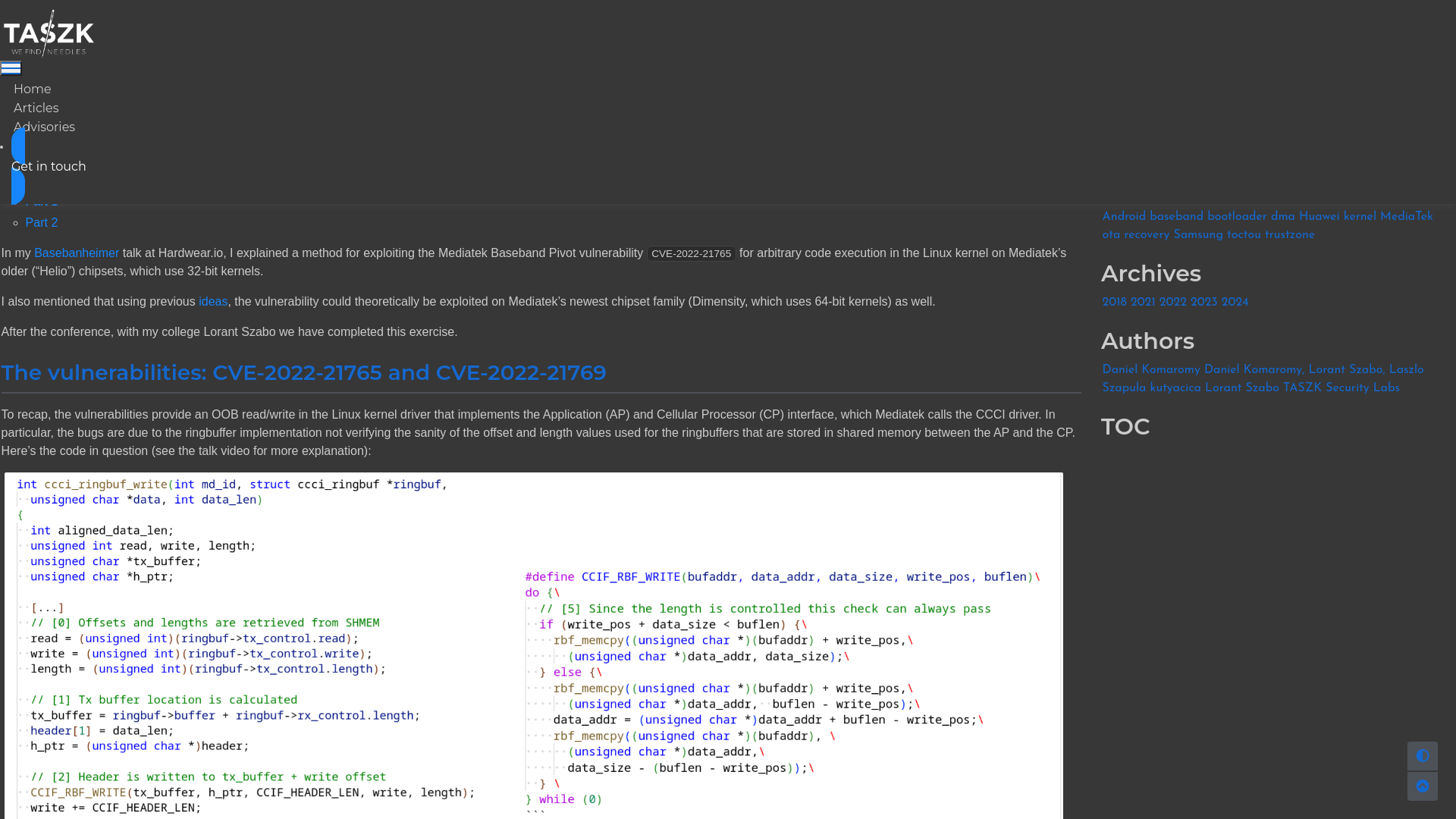Open the 2023 archive
Screen dimensions: 1456x819
pyautogui.click(x=1203, y=303)
